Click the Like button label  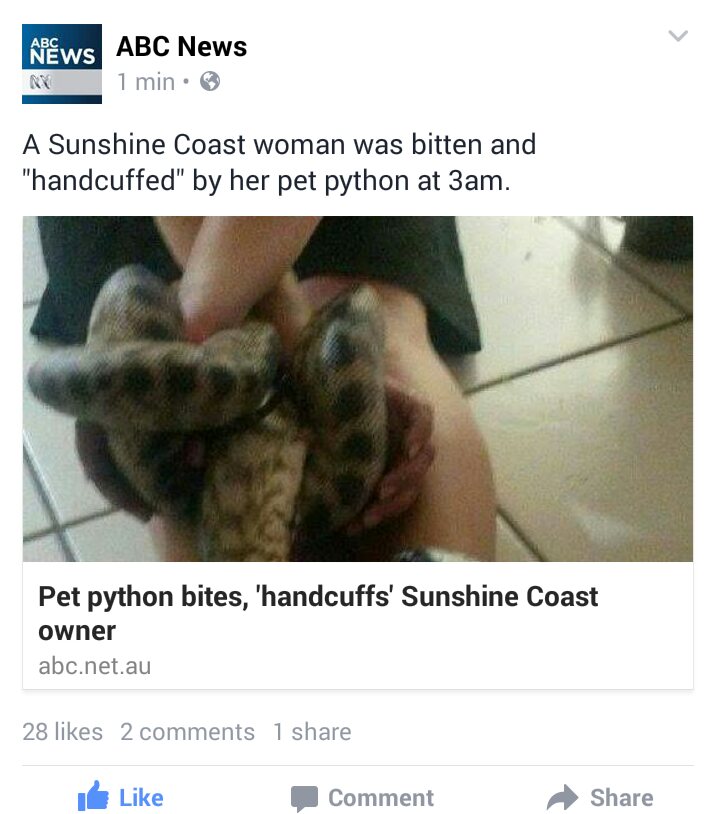pyautogui.click(x=141, y=798)
